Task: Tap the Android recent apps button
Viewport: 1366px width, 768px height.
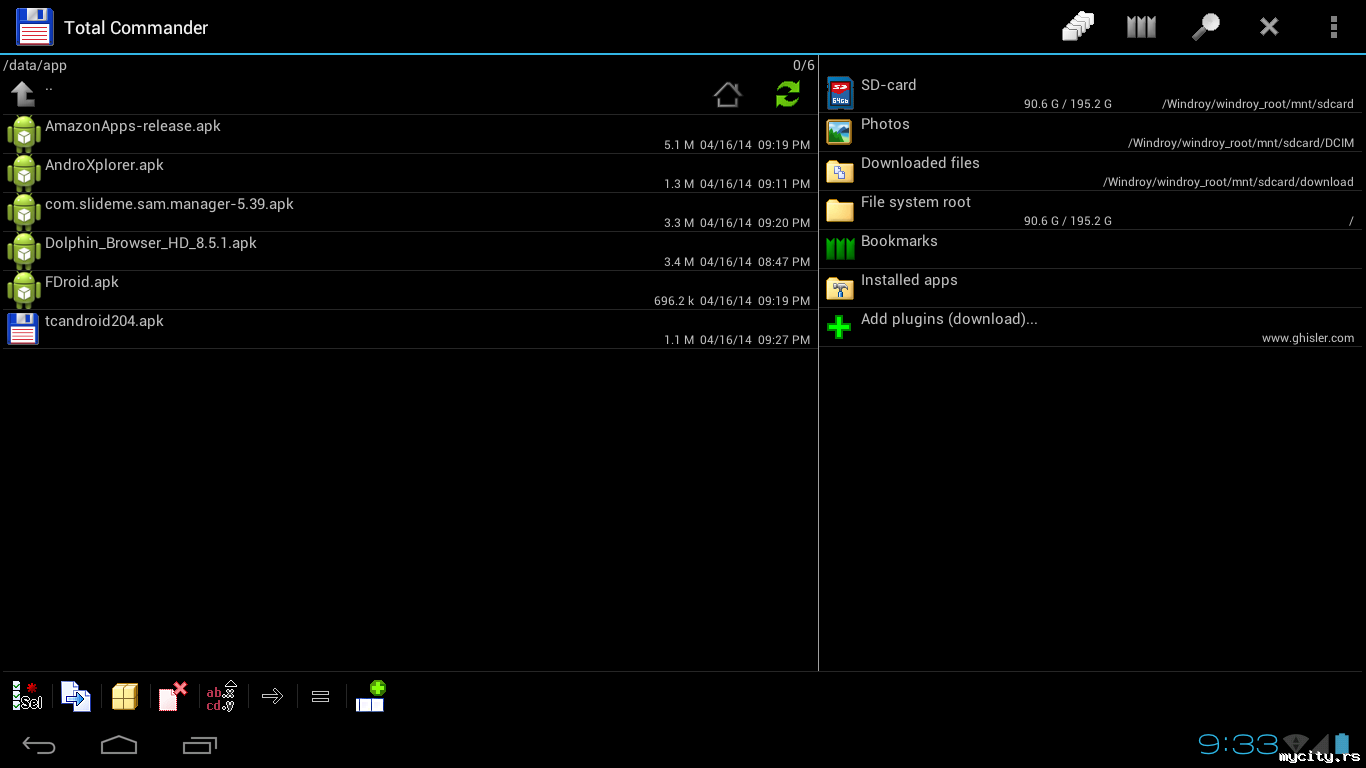Action: [200, 745]
